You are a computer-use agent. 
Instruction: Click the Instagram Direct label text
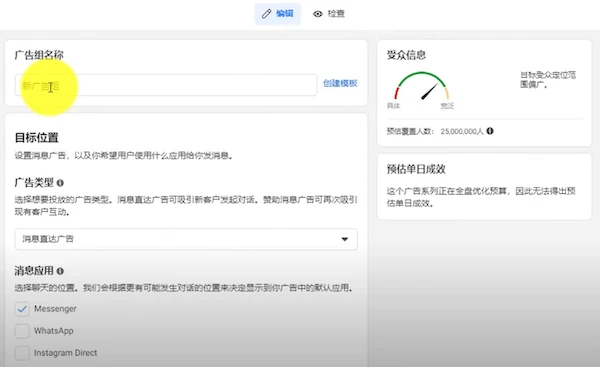(65, 353)
